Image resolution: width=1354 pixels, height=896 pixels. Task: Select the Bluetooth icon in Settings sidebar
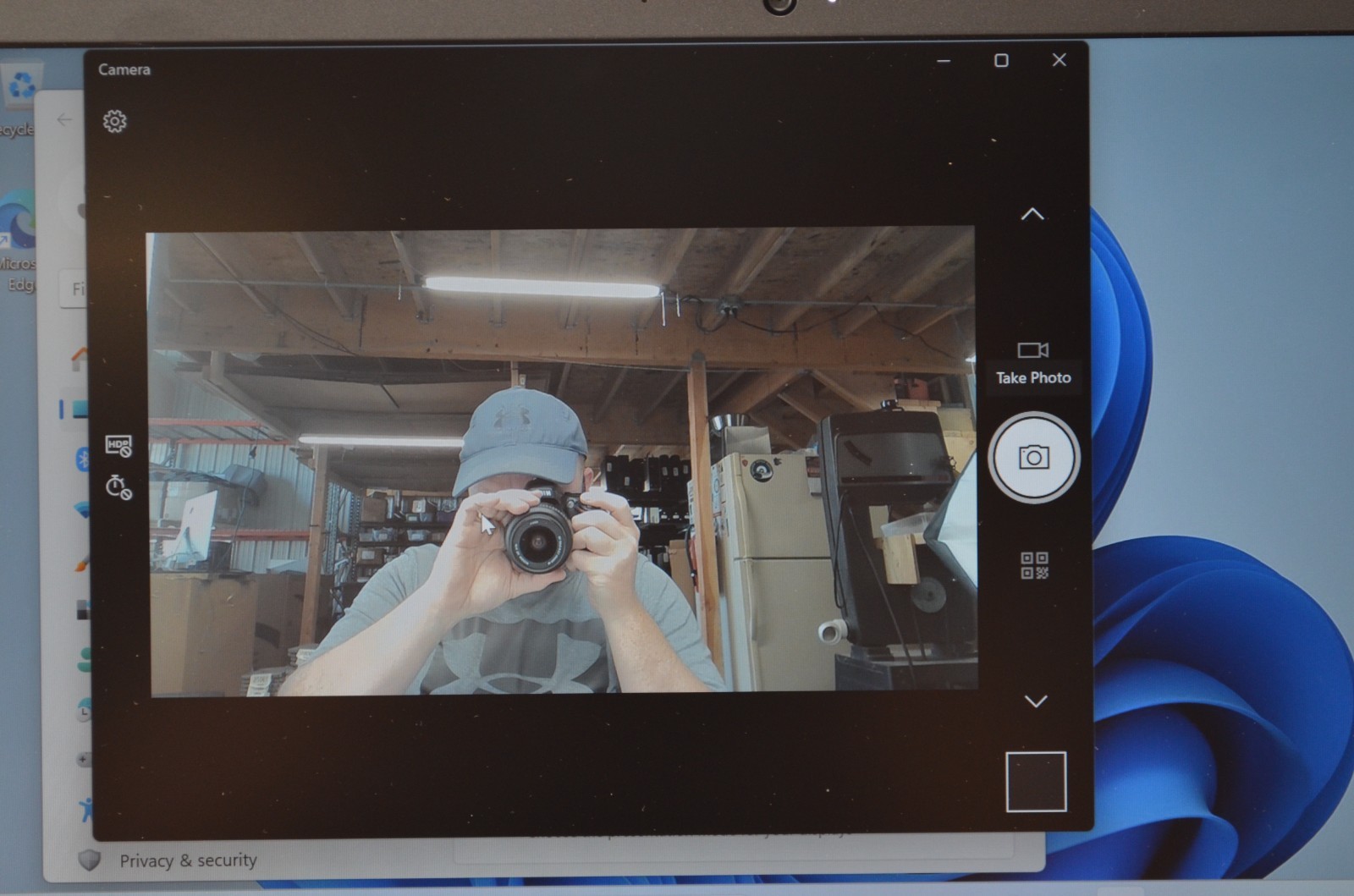point(83,459)
